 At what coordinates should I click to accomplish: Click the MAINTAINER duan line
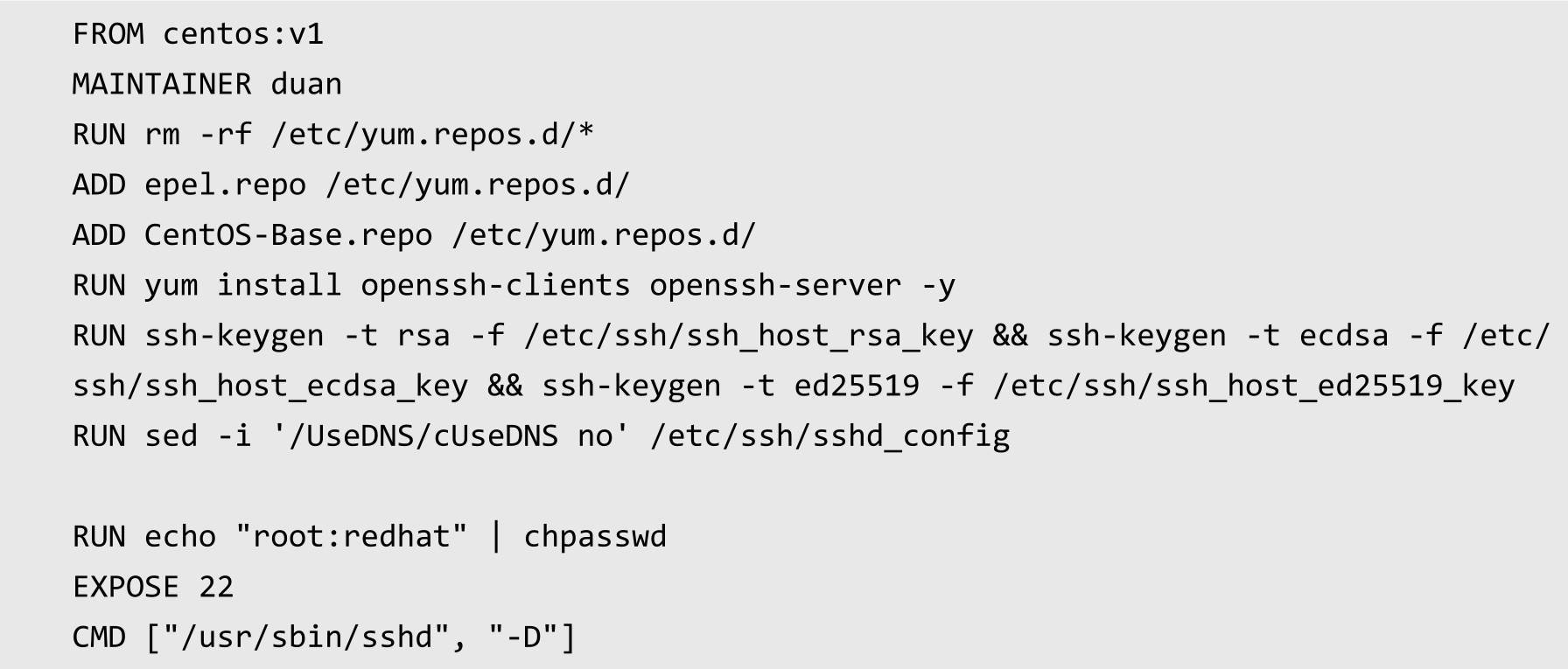(x=207, y=84)
